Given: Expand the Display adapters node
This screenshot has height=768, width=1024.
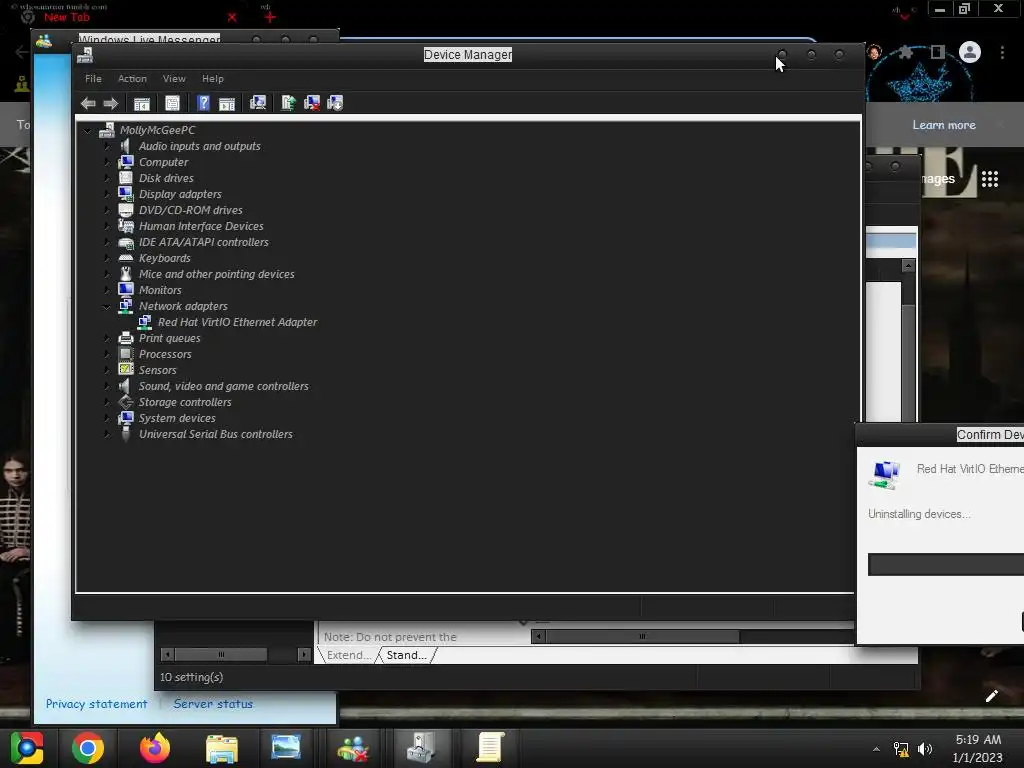Looking at the screenshot, I should [x=107, y=194].
